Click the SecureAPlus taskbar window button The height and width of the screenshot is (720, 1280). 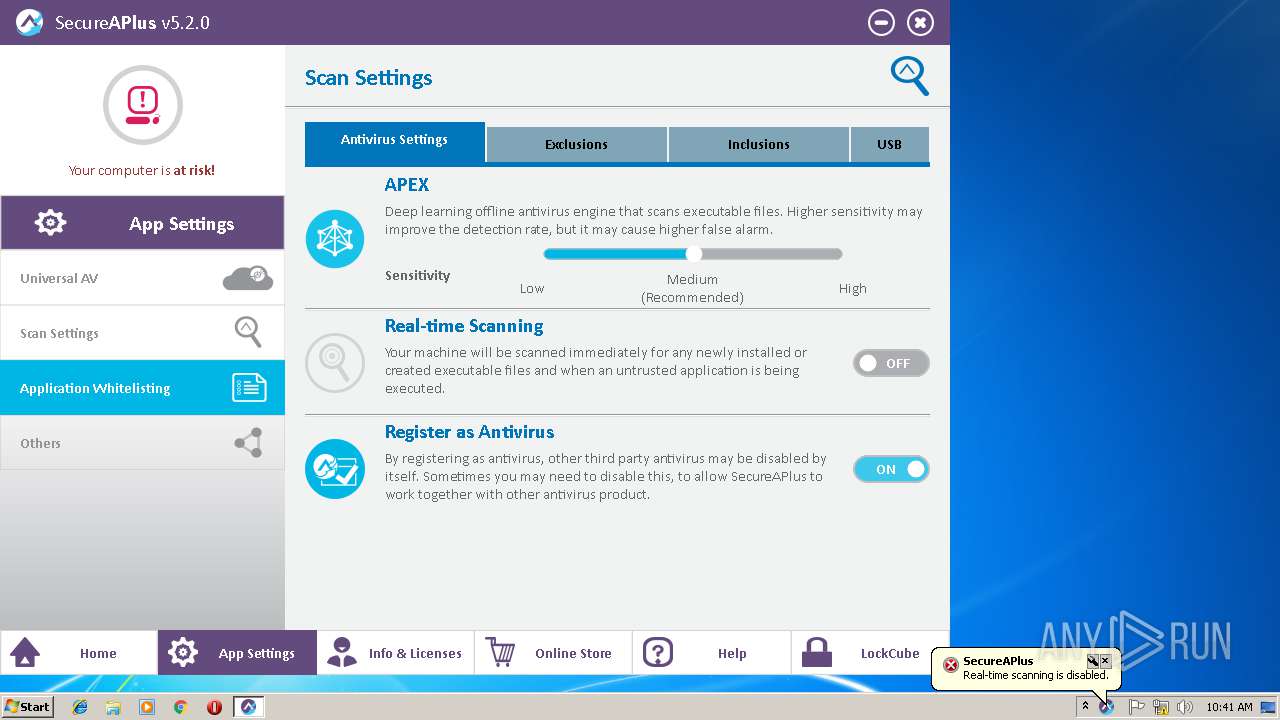[248, 707]
